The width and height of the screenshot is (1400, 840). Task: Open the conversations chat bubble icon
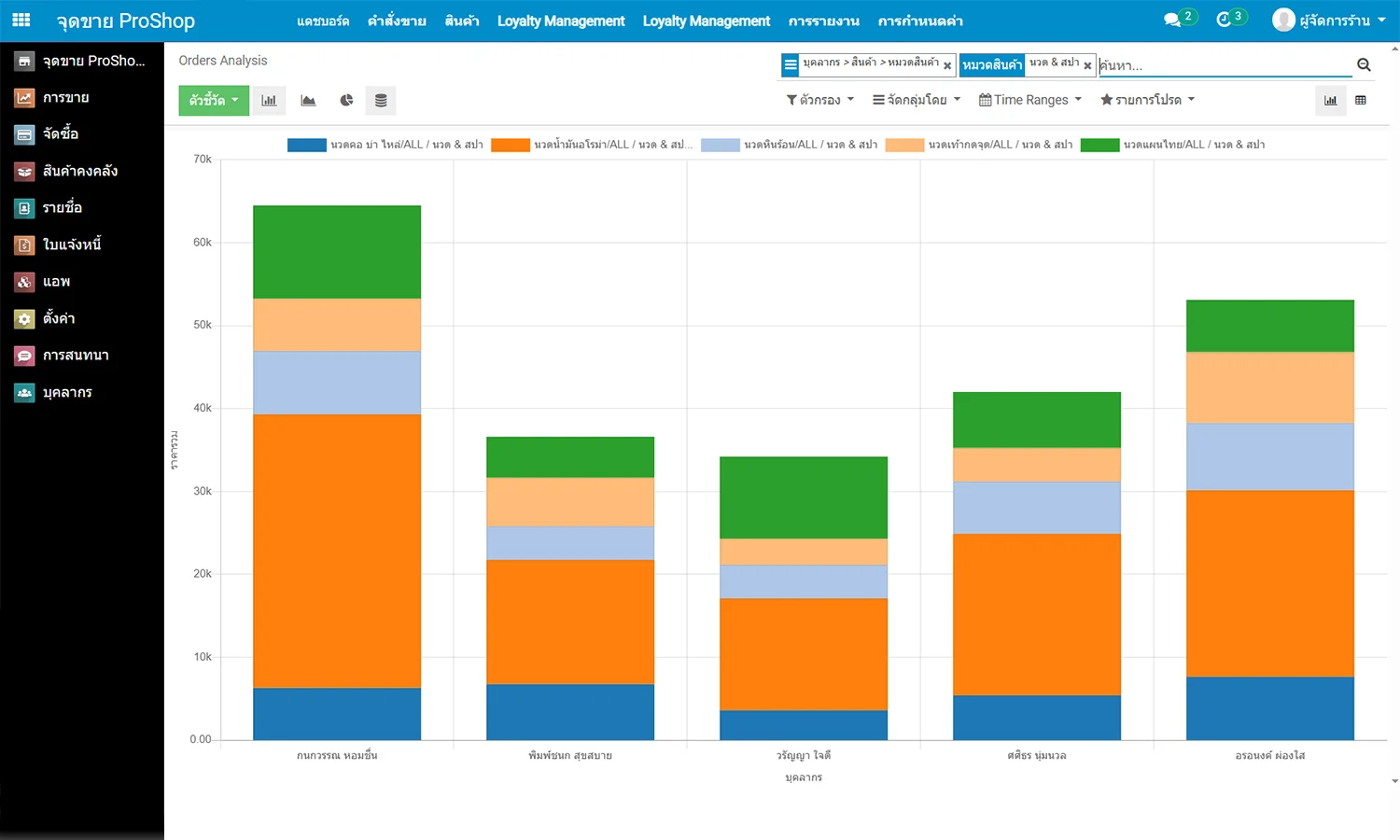click(x=1172, y=20)
